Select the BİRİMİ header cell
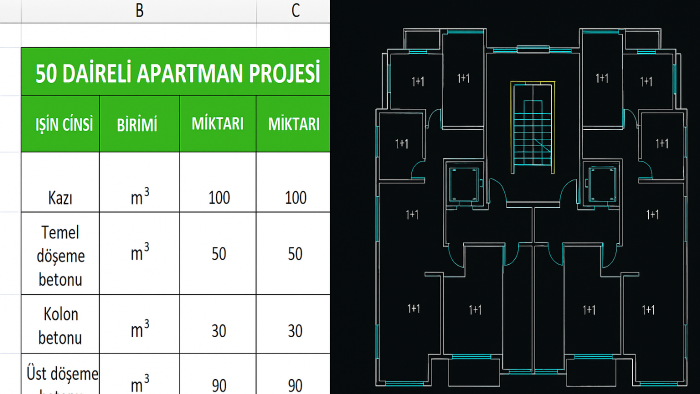This screenshot has height=394, width=700. [139, 124]
